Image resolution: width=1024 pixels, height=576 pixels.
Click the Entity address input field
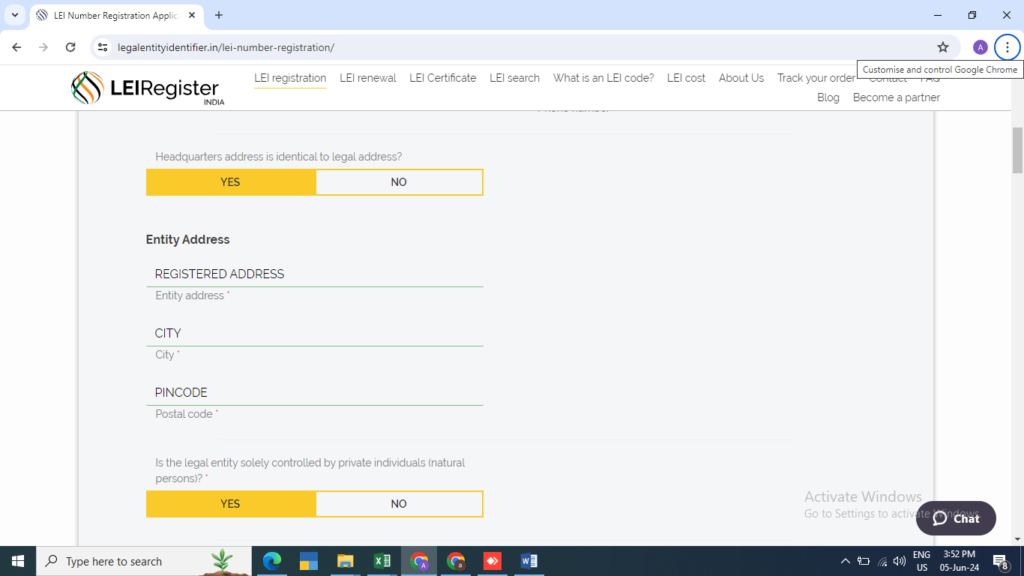pos(314,274)
